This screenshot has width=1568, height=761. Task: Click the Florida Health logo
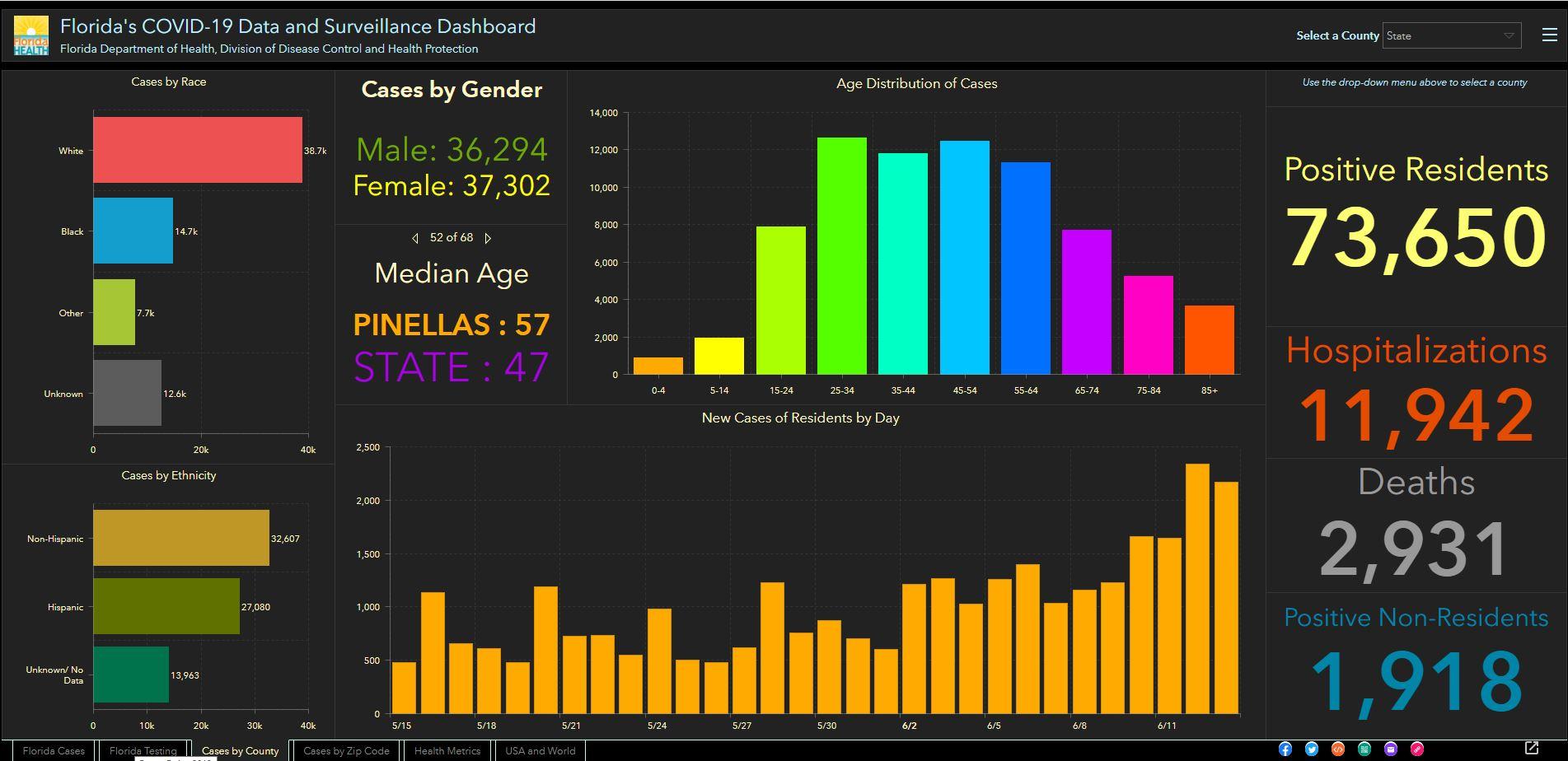point(31,35)
